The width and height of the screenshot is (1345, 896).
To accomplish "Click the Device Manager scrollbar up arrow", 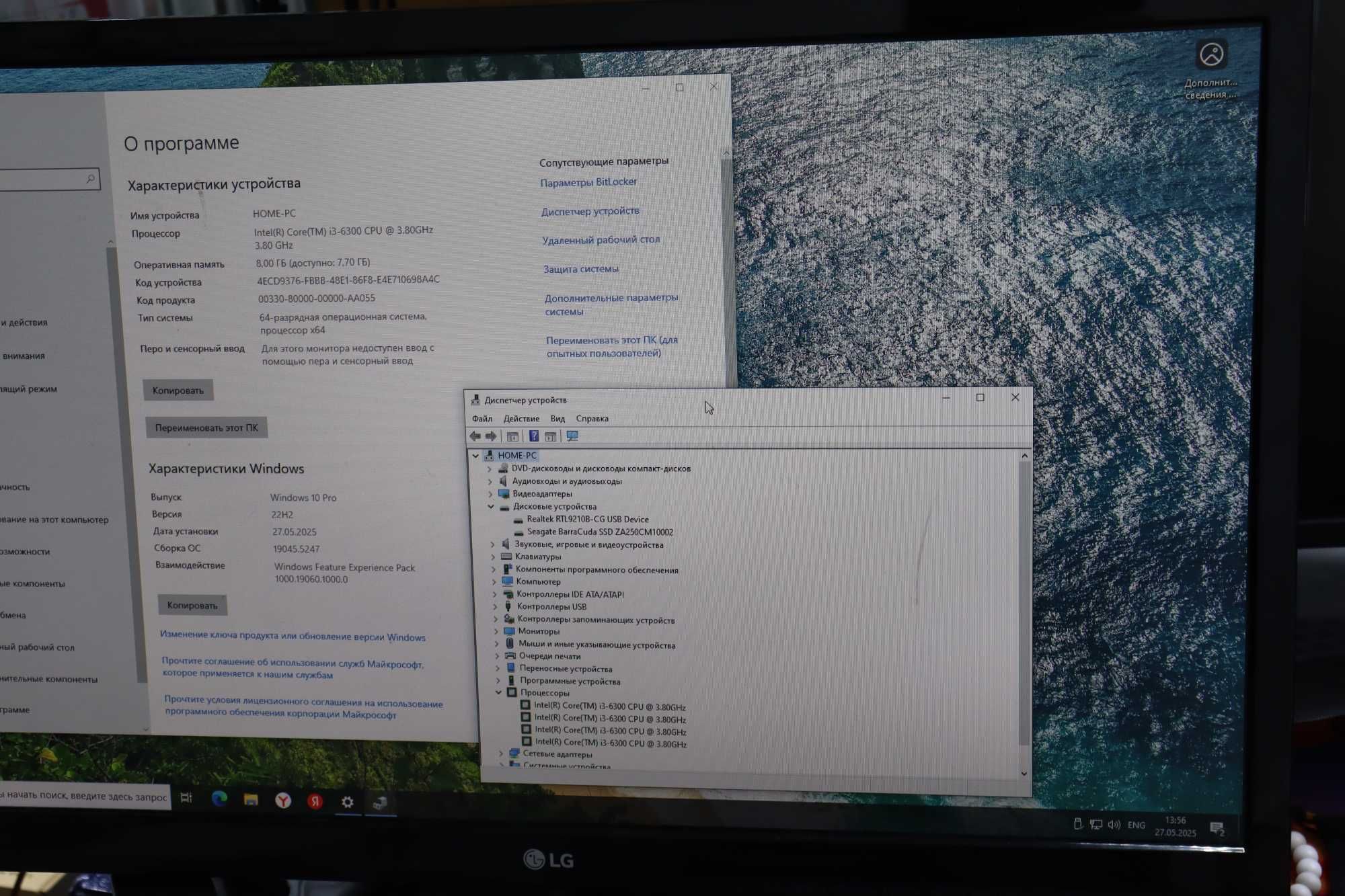I will (1024, 456).
